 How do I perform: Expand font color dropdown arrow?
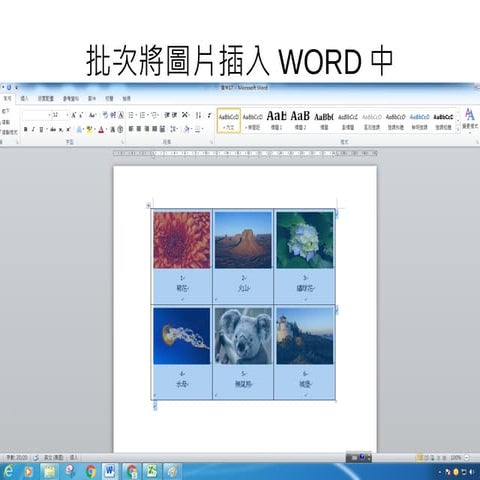point(106,129)
